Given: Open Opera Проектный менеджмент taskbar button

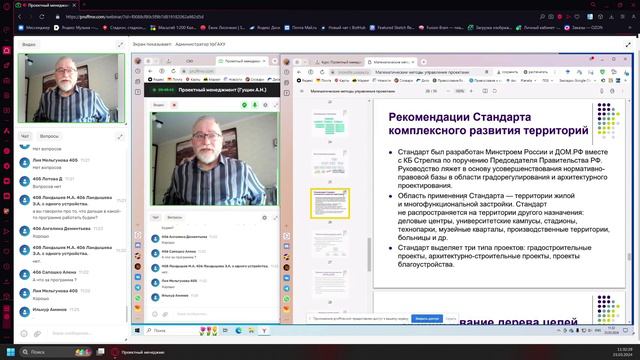Looking at the screenshot, I should tap(139, 352).
